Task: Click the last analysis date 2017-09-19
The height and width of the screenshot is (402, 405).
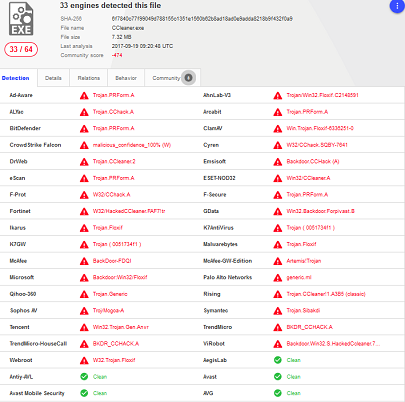Action: tap(142, 46)
